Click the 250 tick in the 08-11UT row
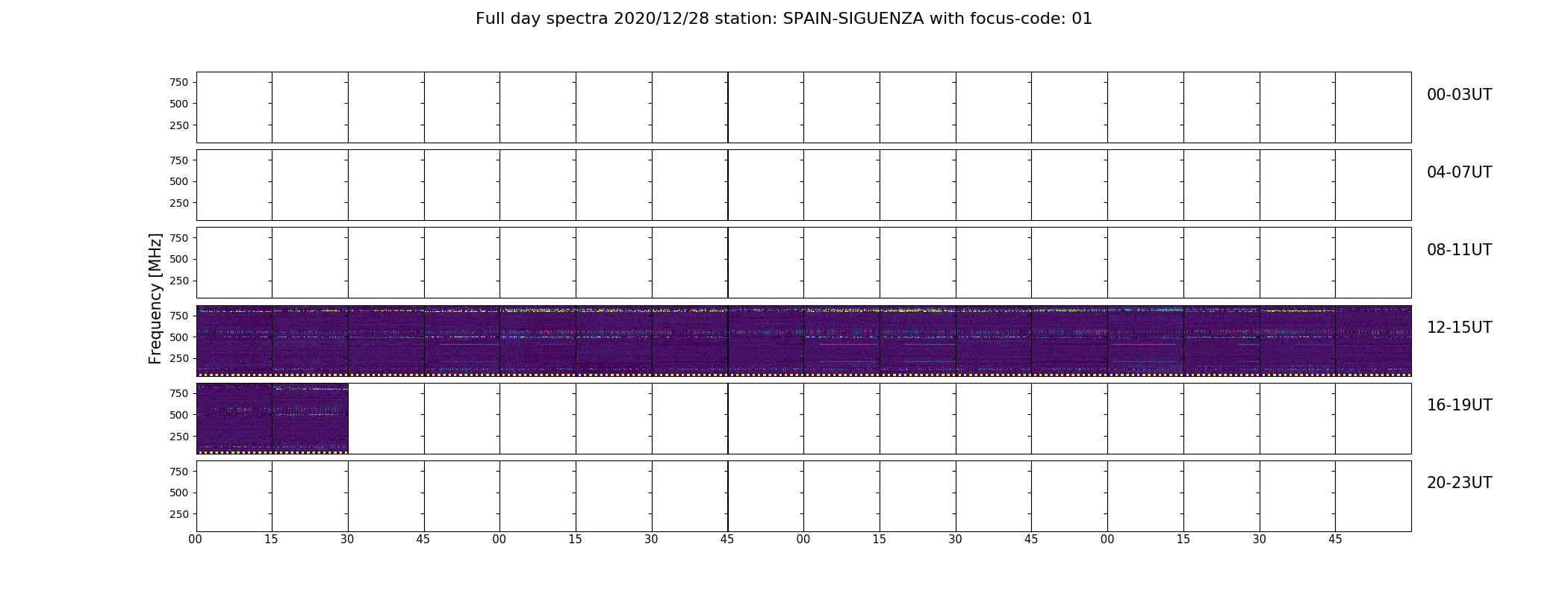1568x597 pixels. pos(179,281)
